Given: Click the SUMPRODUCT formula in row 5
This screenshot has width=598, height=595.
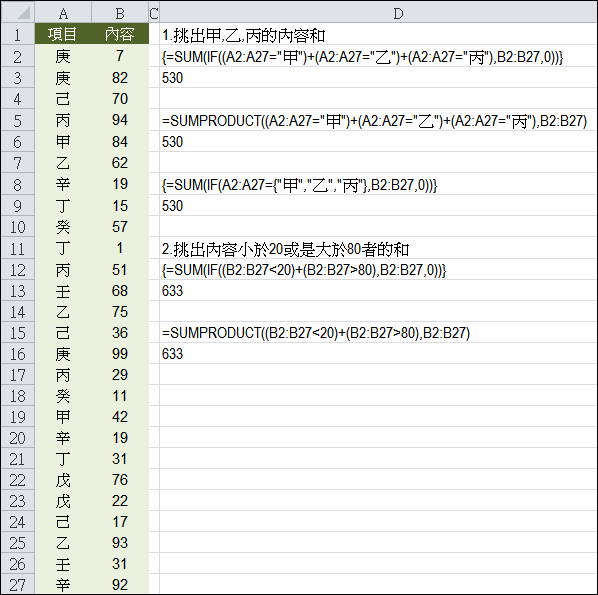Looking at the screenshot, I should tap(375, 121).
